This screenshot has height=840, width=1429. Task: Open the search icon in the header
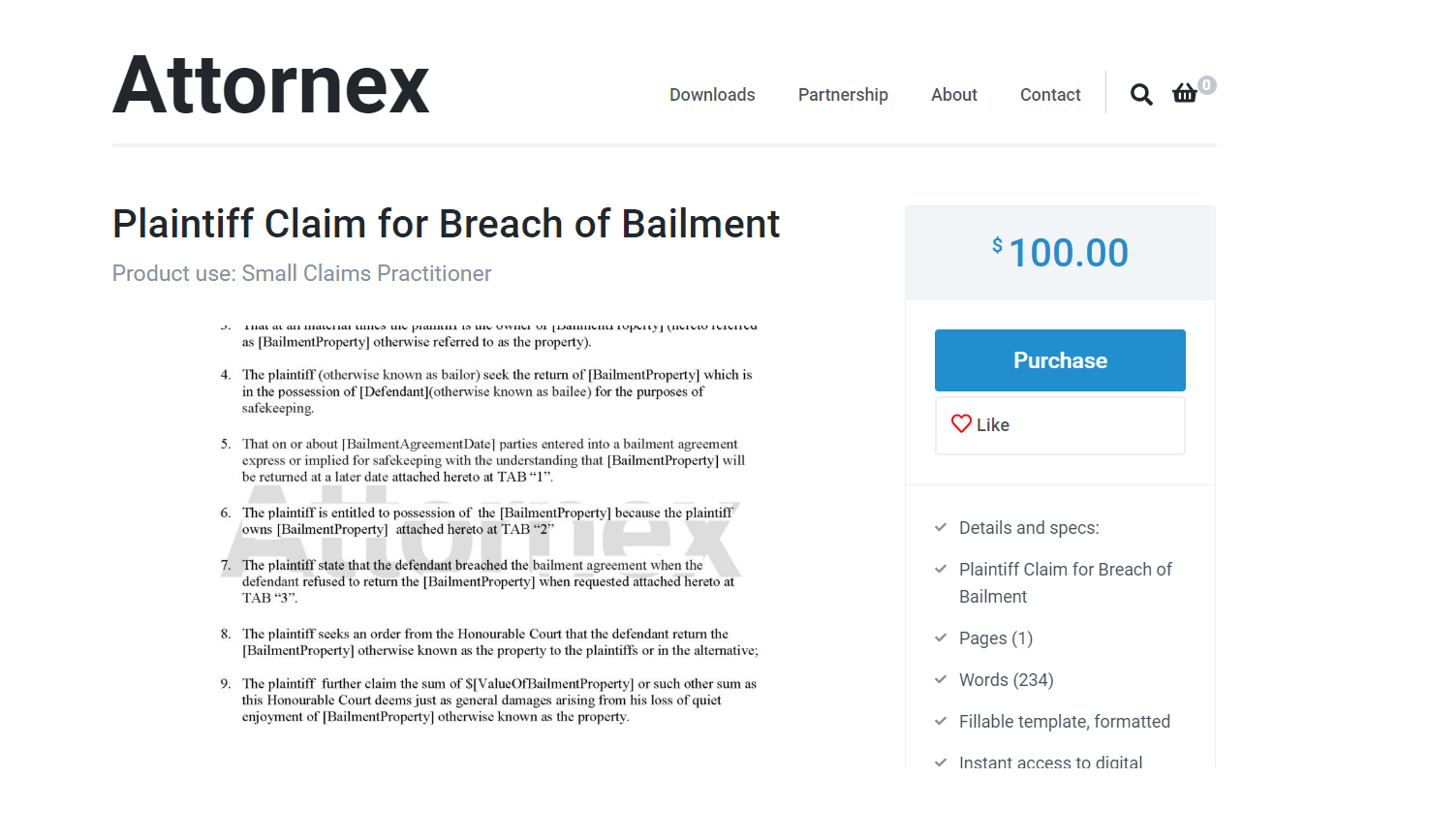[1140, 94]
